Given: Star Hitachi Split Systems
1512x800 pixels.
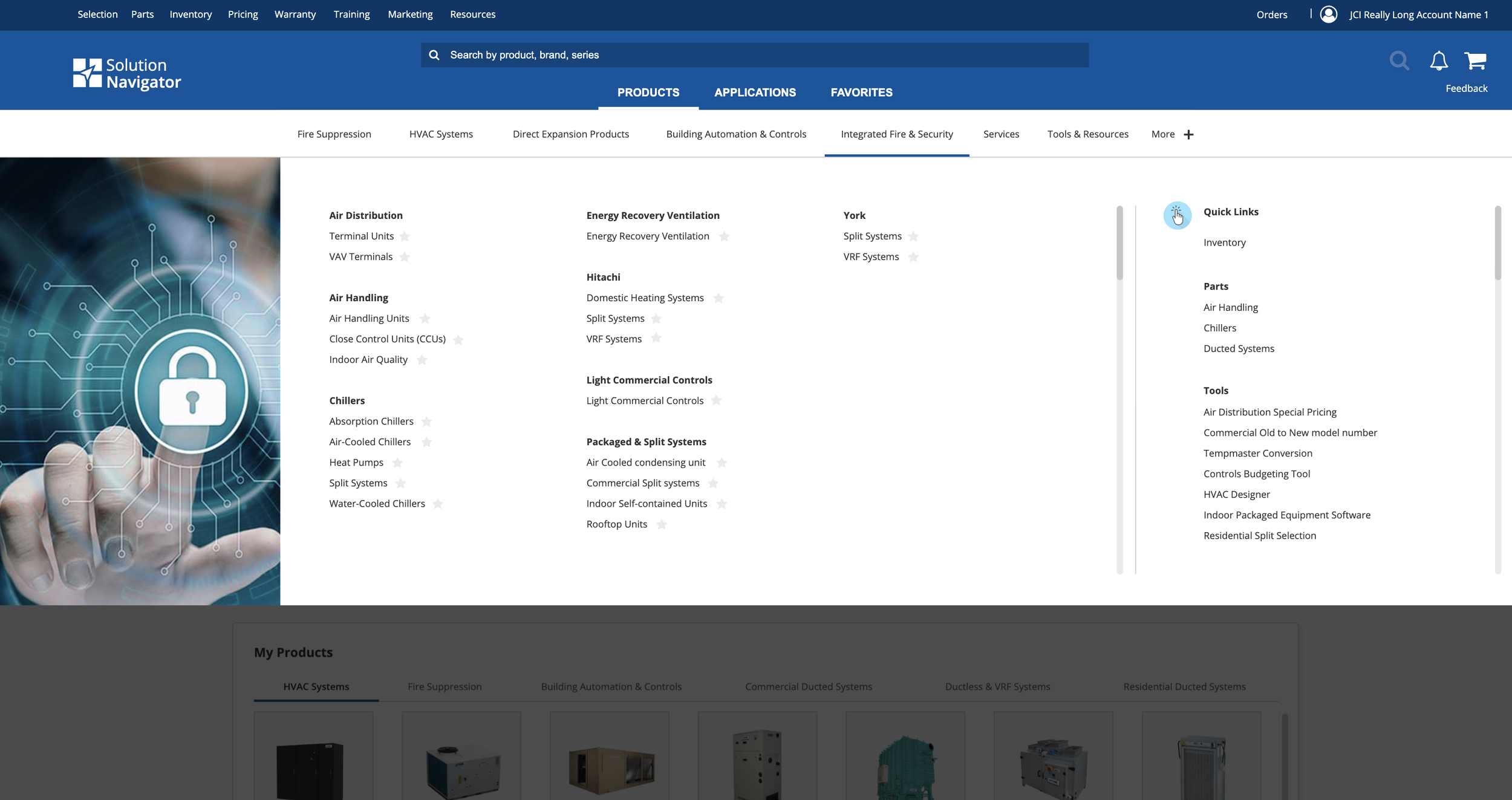Looking at the screenshot, I should 656,319.
